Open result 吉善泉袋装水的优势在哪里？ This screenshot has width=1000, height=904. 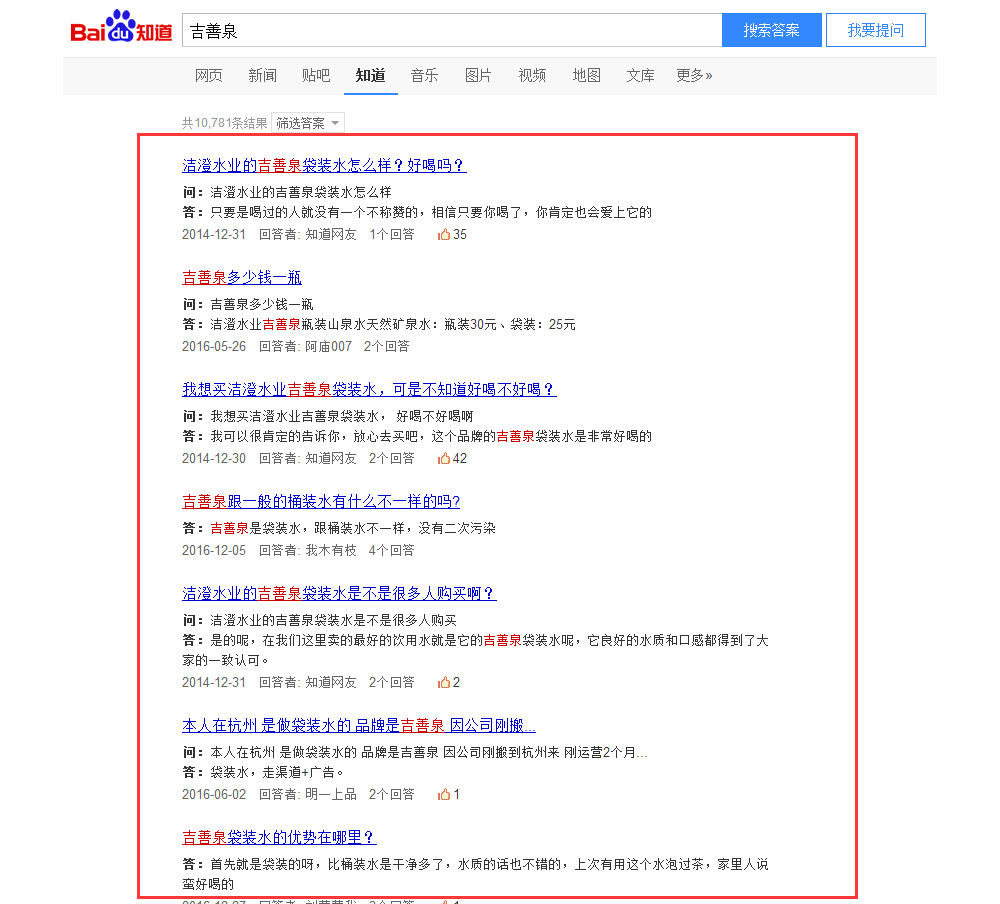coord(279,838)
